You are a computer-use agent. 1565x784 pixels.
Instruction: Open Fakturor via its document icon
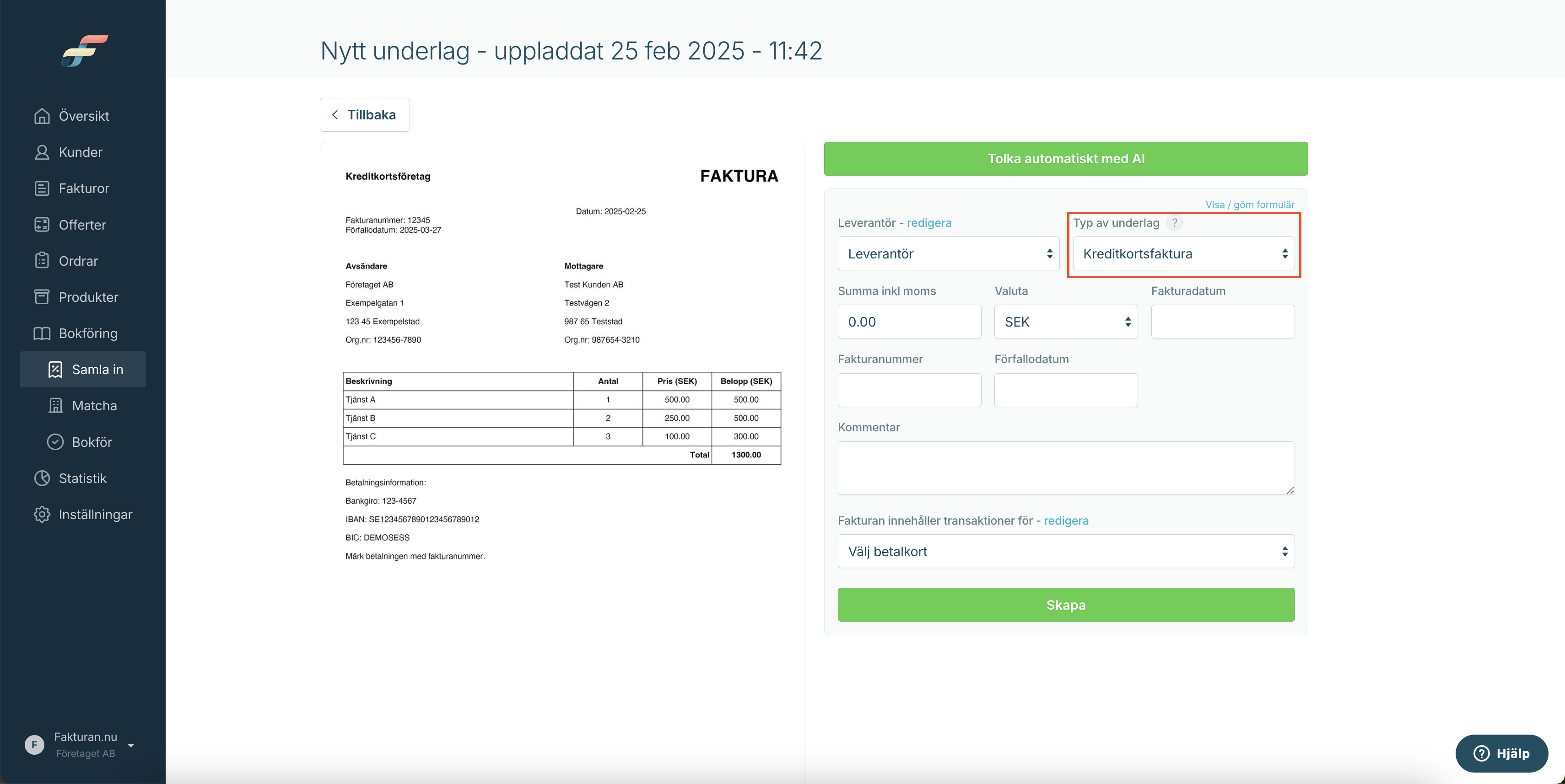tap(41, 188)
